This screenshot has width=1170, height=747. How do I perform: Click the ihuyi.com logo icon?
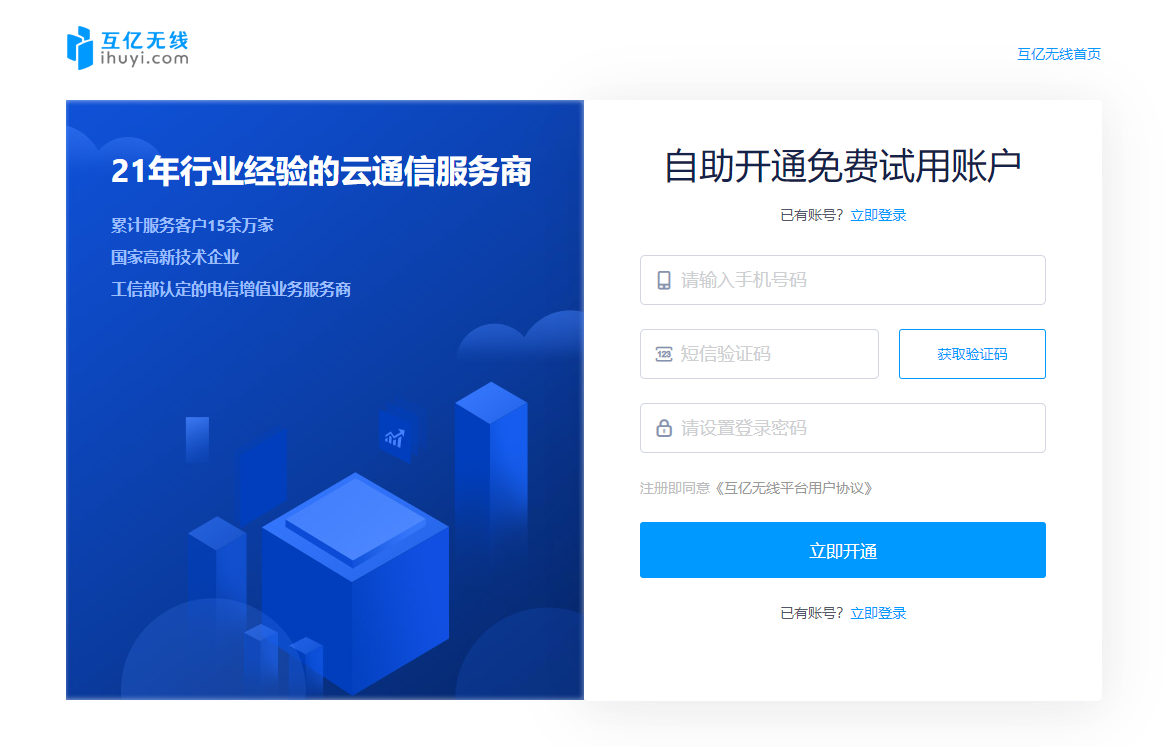pos(80,48)
